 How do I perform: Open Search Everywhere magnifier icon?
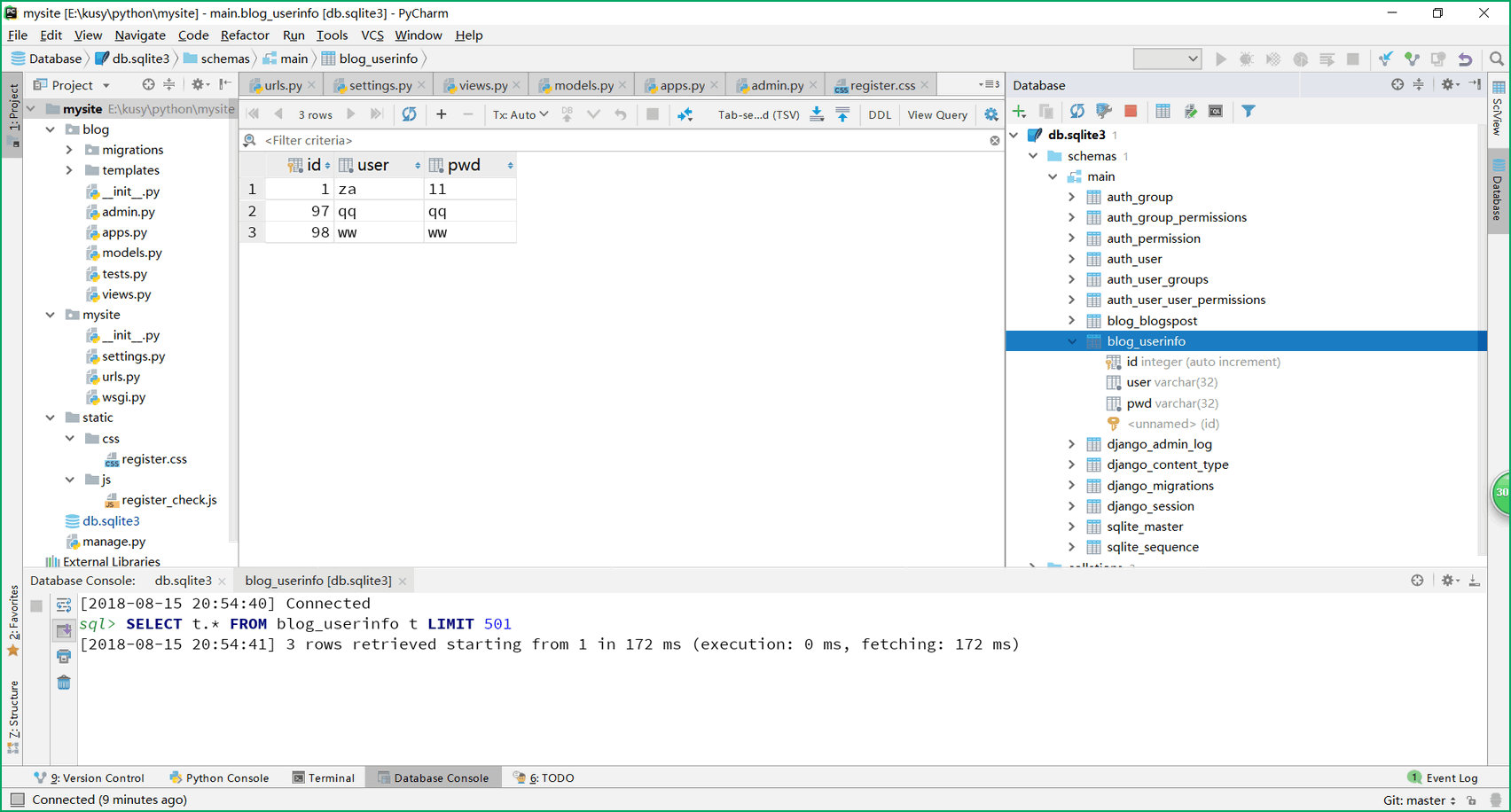(x=1497, y=59)
